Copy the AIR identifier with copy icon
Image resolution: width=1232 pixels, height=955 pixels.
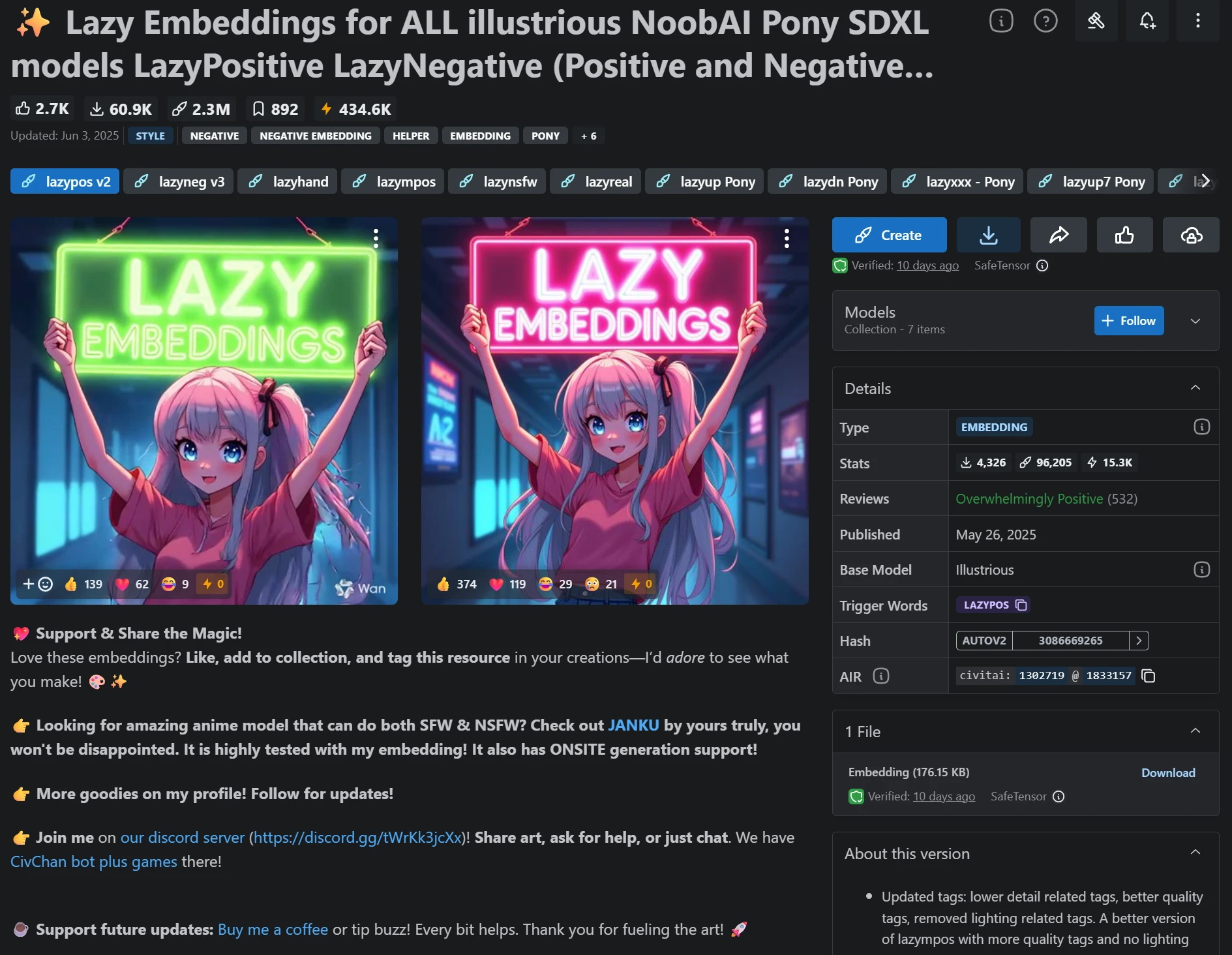[x=1149, y=676]
